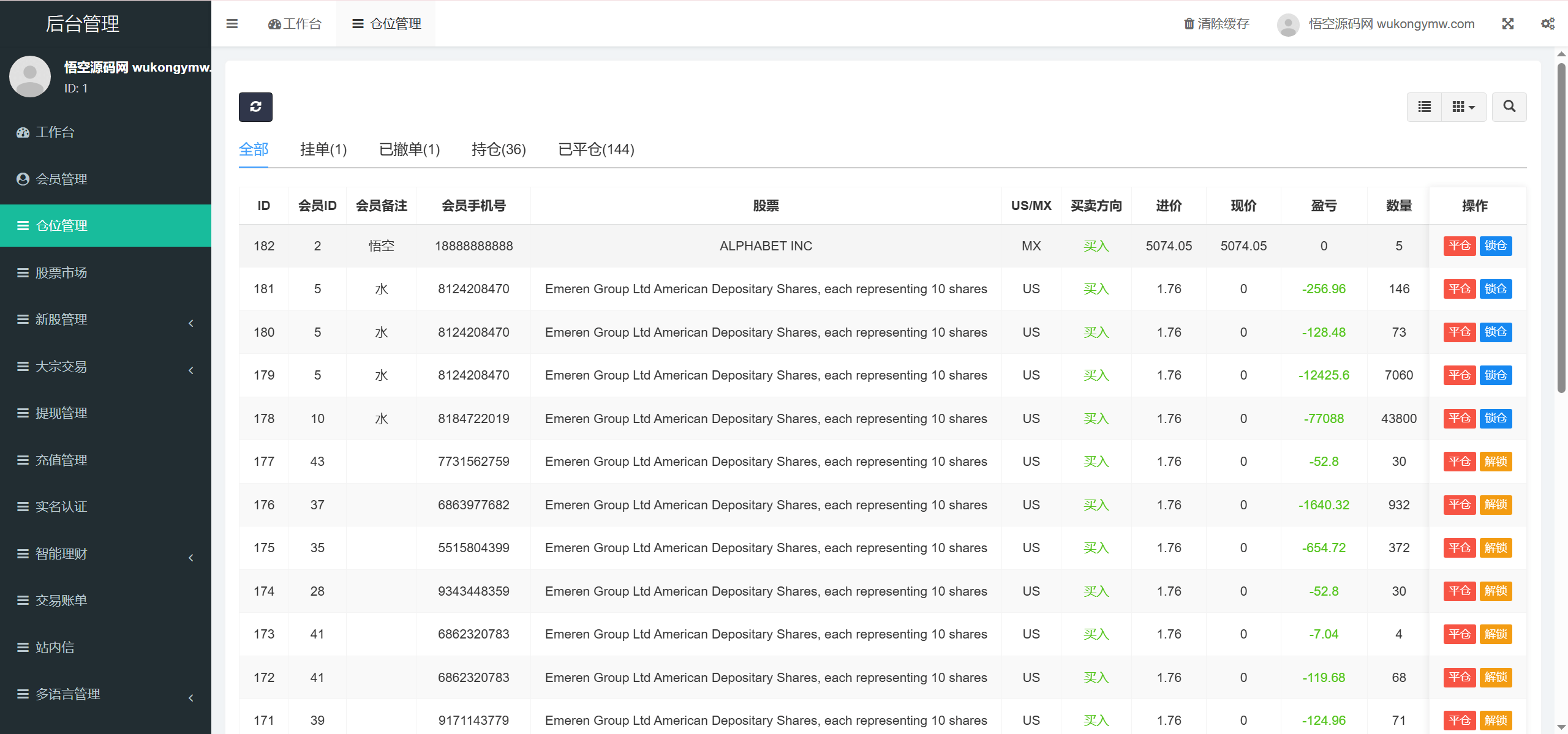Click 解锁 unlock button for row 177
Viewport: 1568px width, 734px height.
click(1495, 462)
